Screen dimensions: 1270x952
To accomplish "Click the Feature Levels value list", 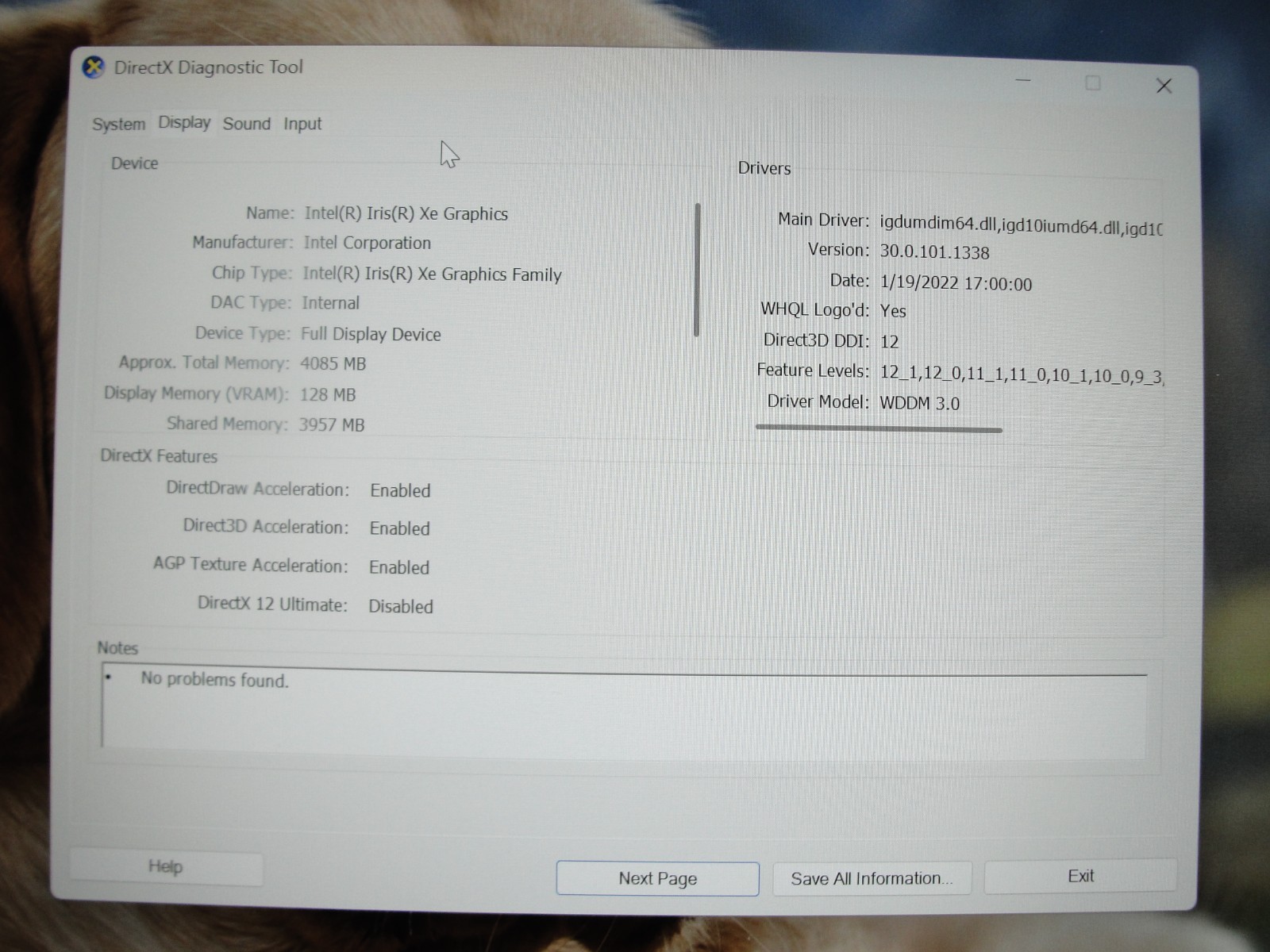I will click(x=1022, y=376).
